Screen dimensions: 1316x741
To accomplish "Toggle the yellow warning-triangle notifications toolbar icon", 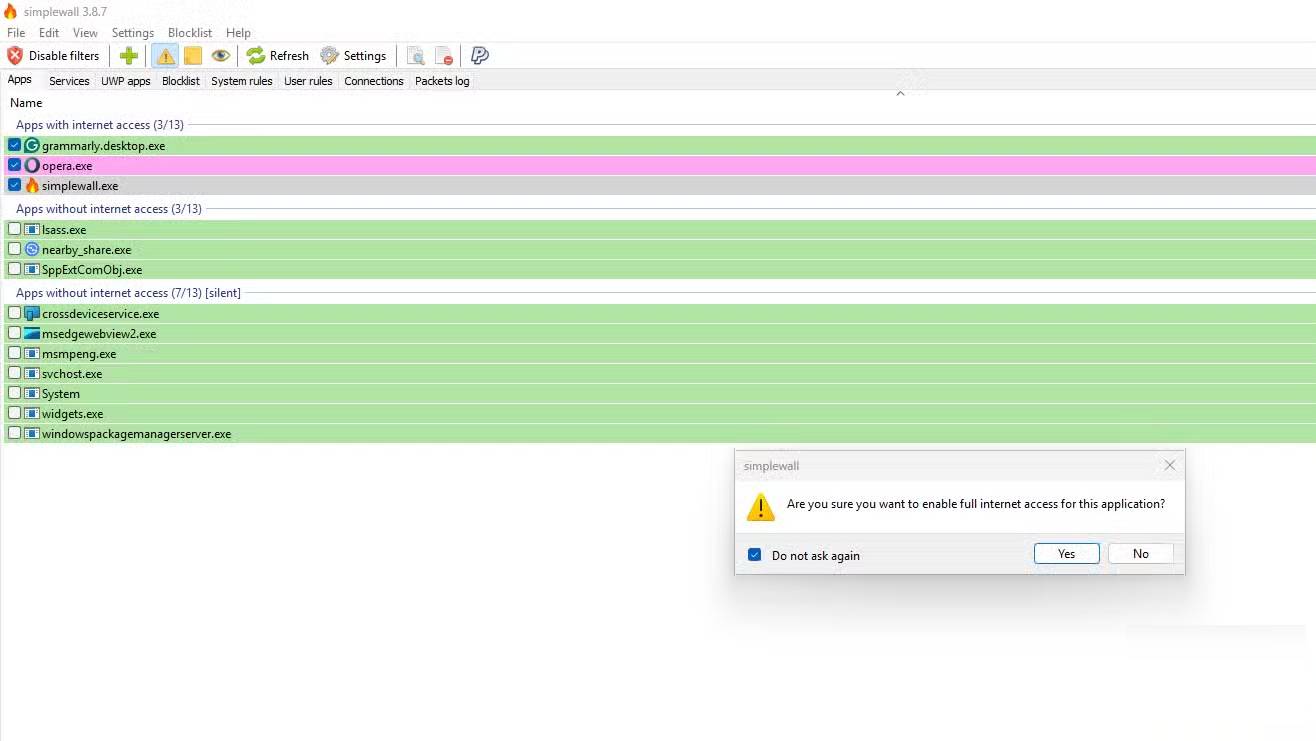I will [x=165, y=56].
